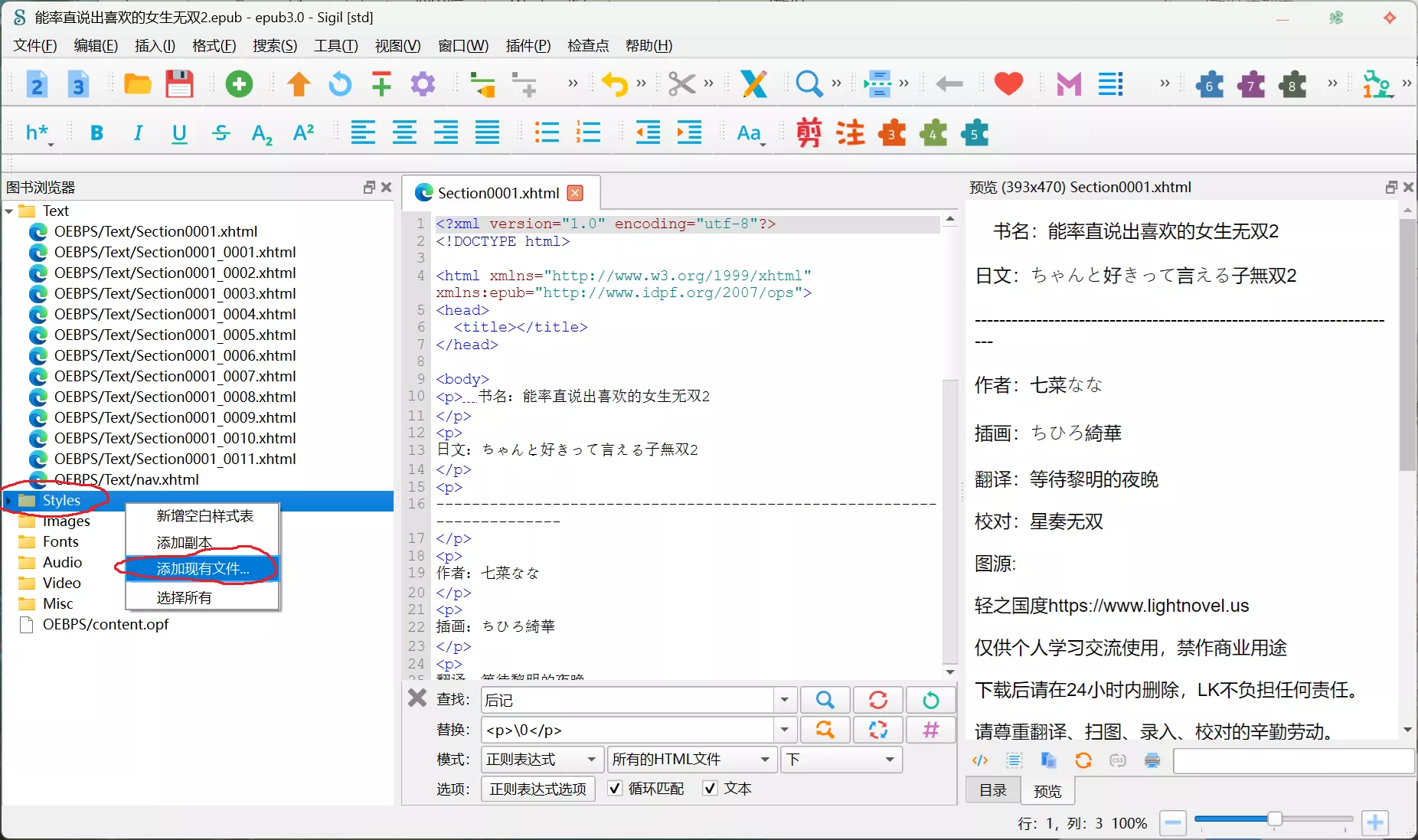Screen dimensions: 1418x840
Task: Click the green plus Add file icon
Action: [x=239, y=84]
